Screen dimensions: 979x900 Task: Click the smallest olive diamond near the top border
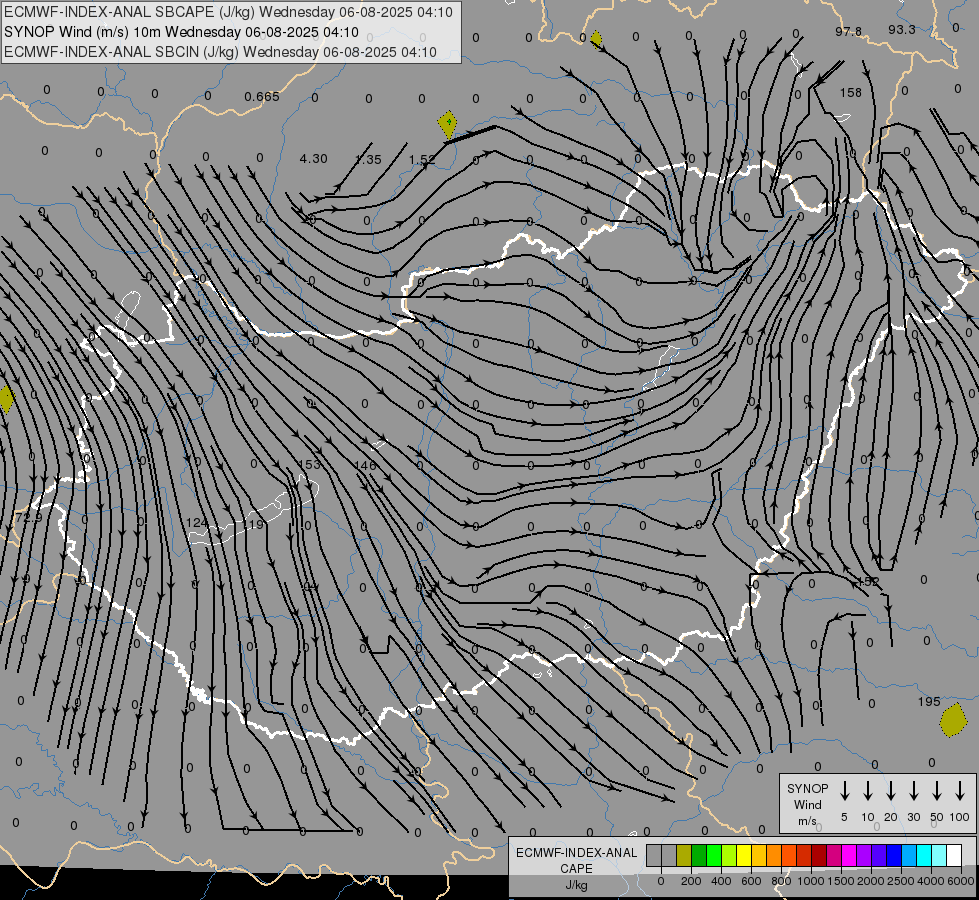coord(596,39)
